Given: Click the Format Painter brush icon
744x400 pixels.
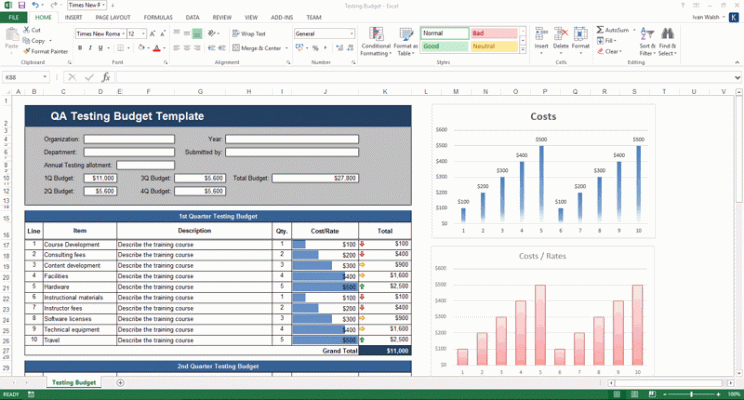Looking at the screenshot, I should (26, 51).
